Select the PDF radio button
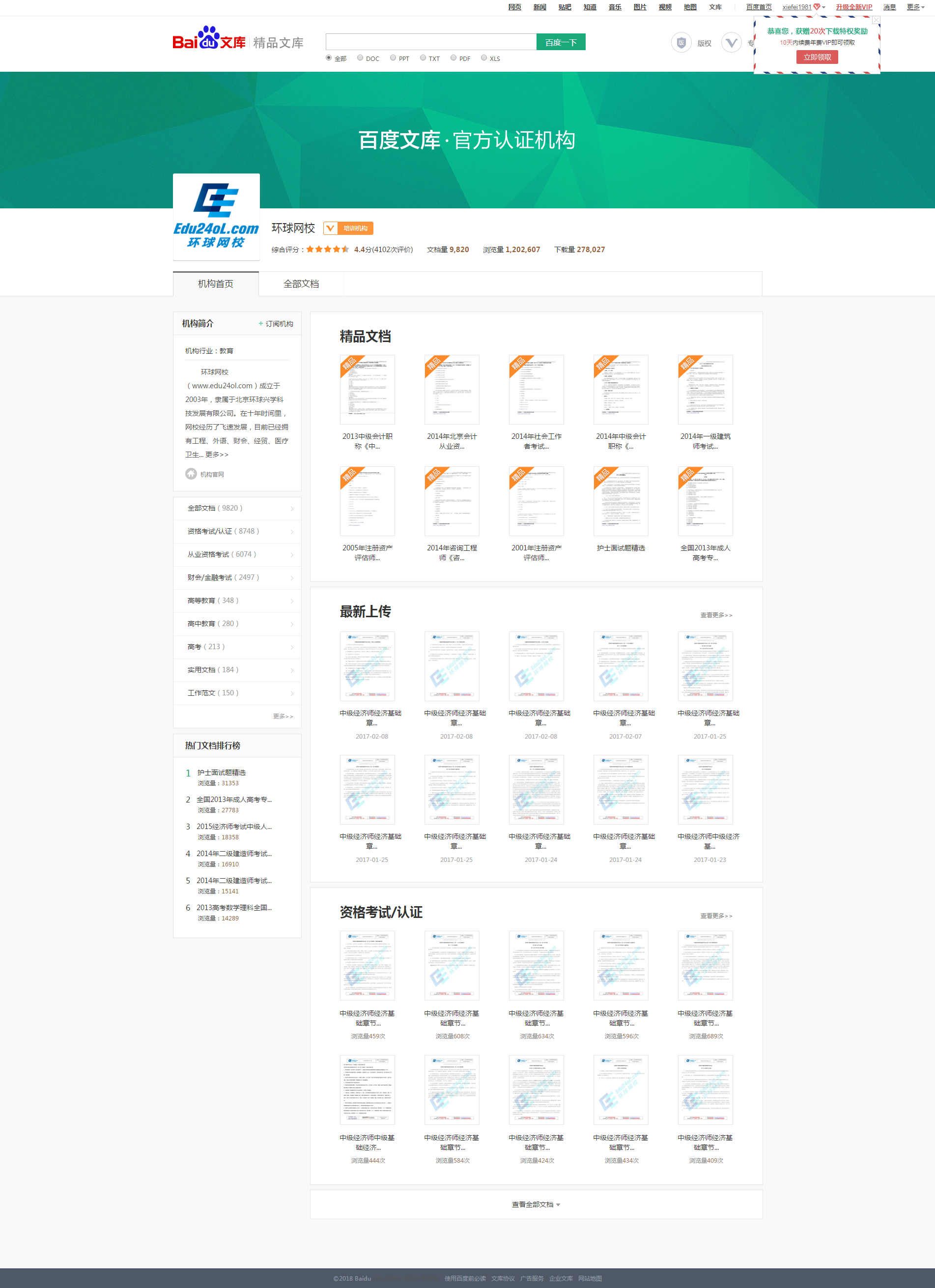The height and width of the screenshot is (1288, 935). point(453,58)
